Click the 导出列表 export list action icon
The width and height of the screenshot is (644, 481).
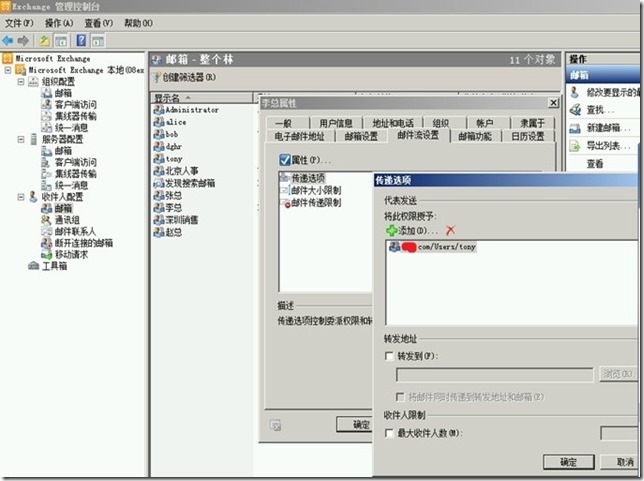pyautogui.click(x=577, y=146)
